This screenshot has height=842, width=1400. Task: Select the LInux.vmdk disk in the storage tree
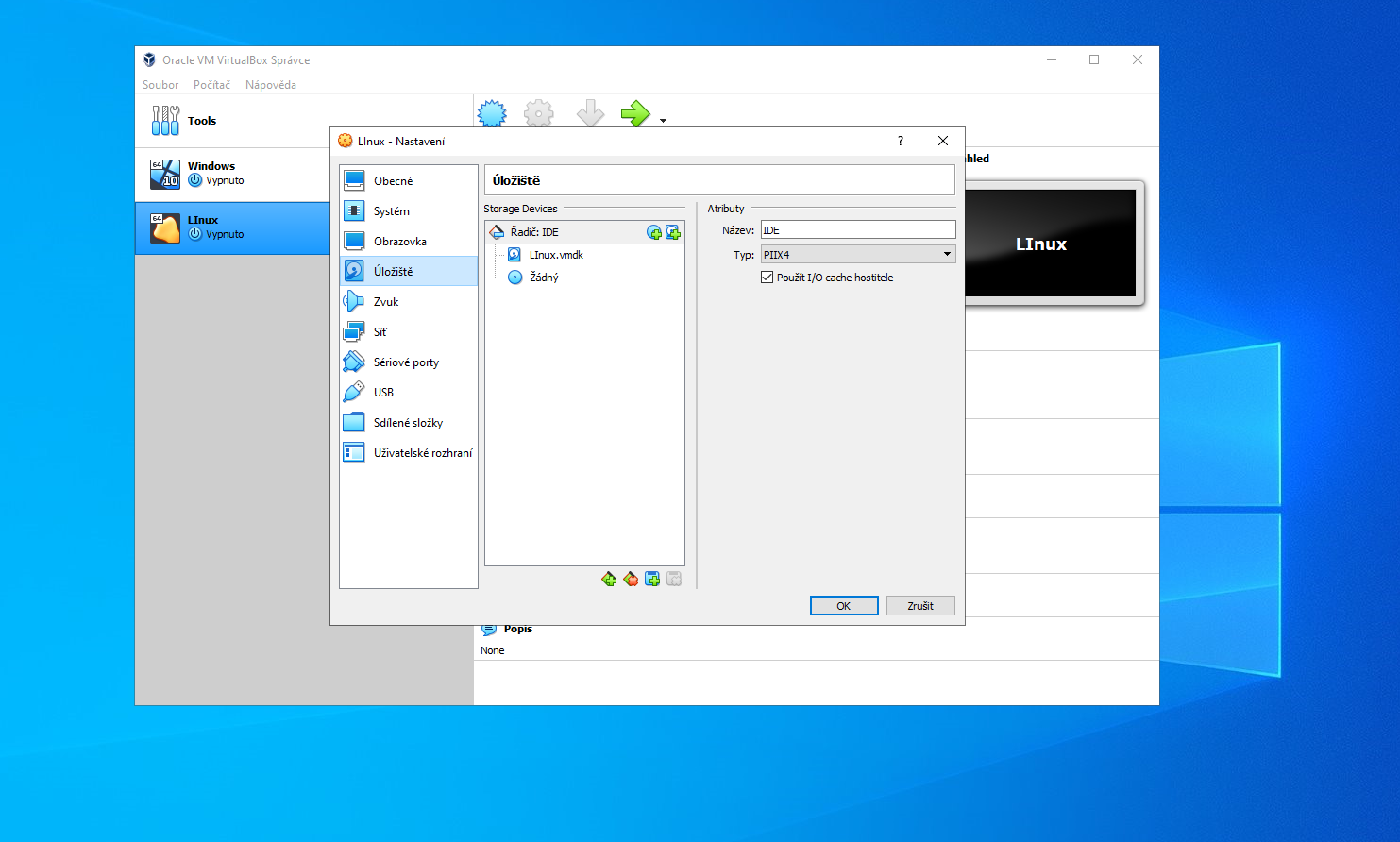556,255
